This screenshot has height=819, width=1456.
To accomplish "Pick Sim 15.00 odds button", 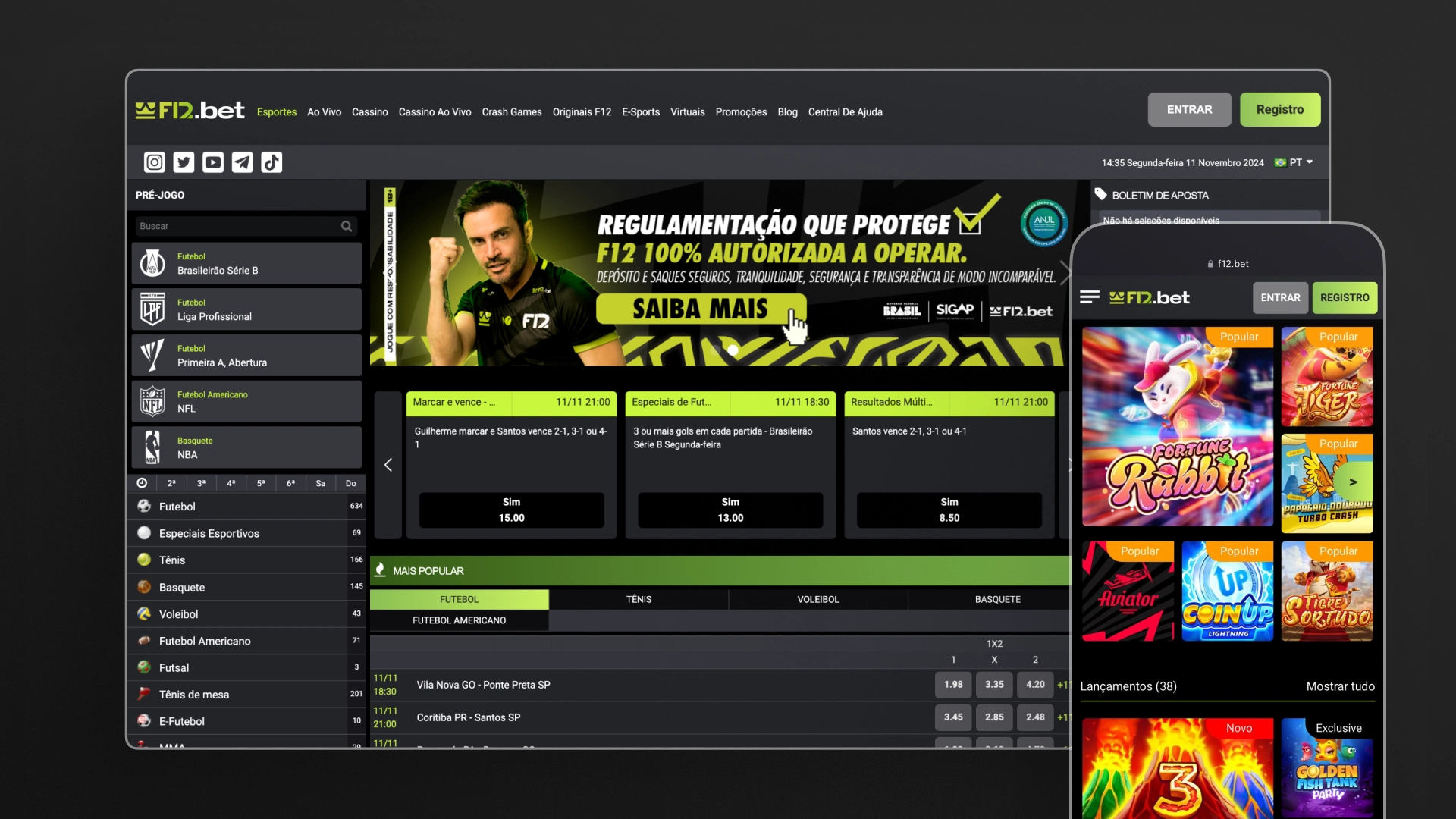I will (511, 510).
